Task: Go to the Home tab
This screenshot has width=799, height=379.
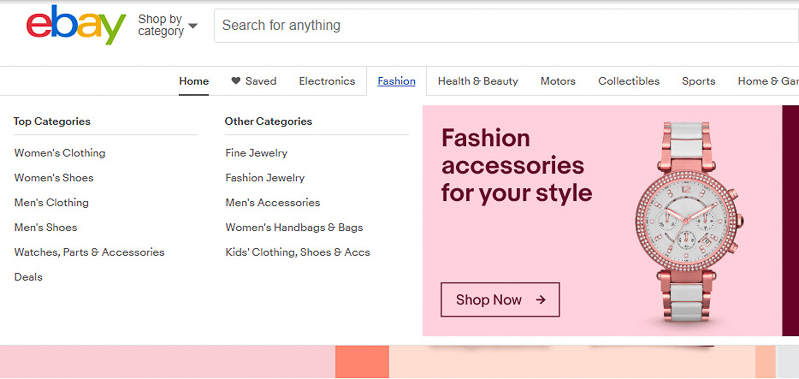Action: click(194, 81)
